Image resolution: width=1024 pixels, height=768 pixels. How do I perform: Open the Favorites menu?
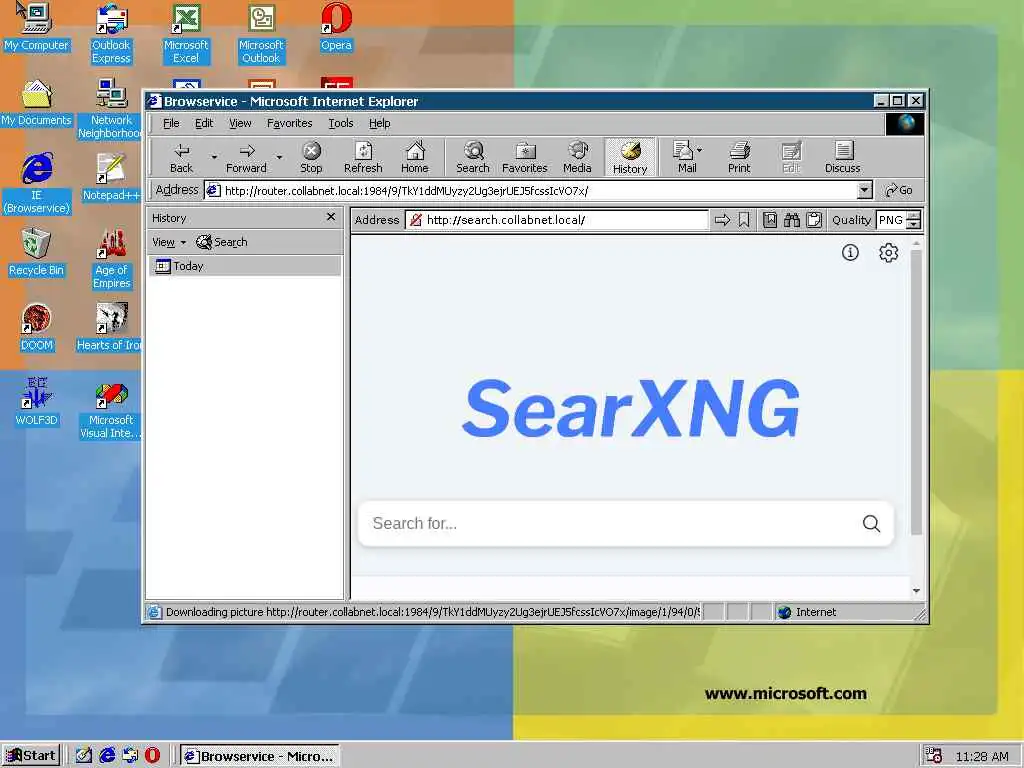289,123
